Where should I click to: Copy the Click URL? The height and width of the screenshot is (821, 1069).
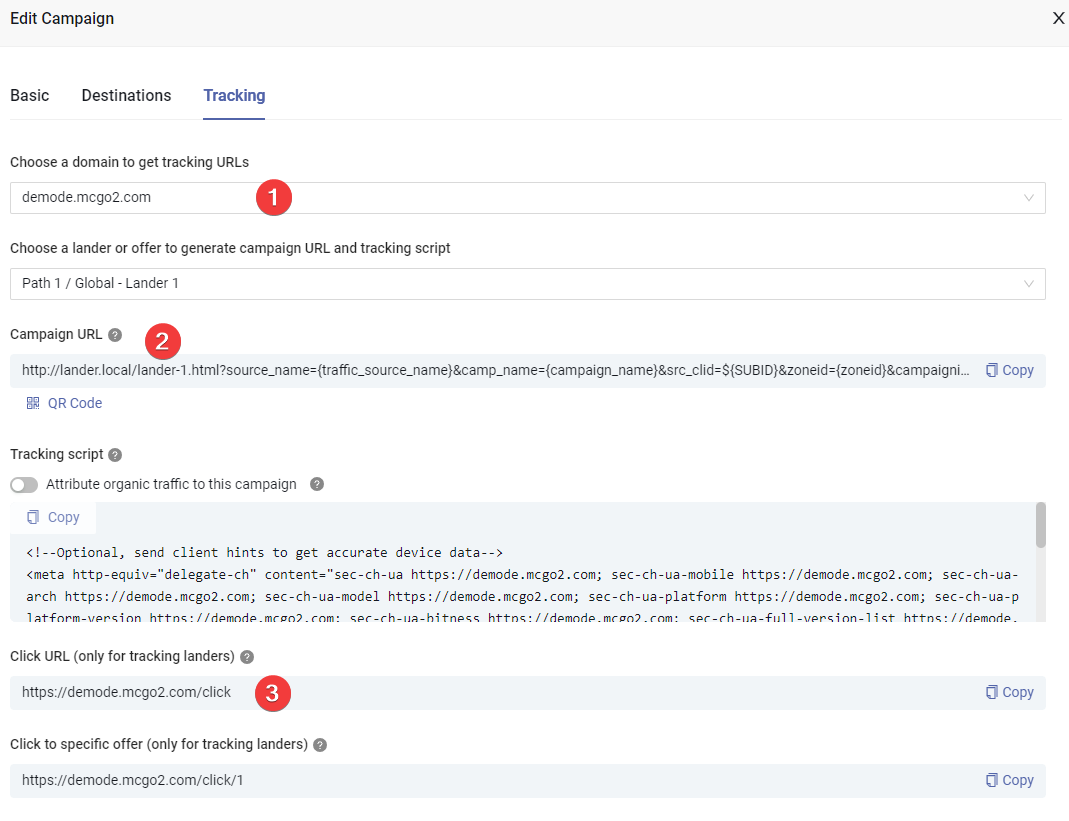pyautogui.click(x=1010, y=692)
